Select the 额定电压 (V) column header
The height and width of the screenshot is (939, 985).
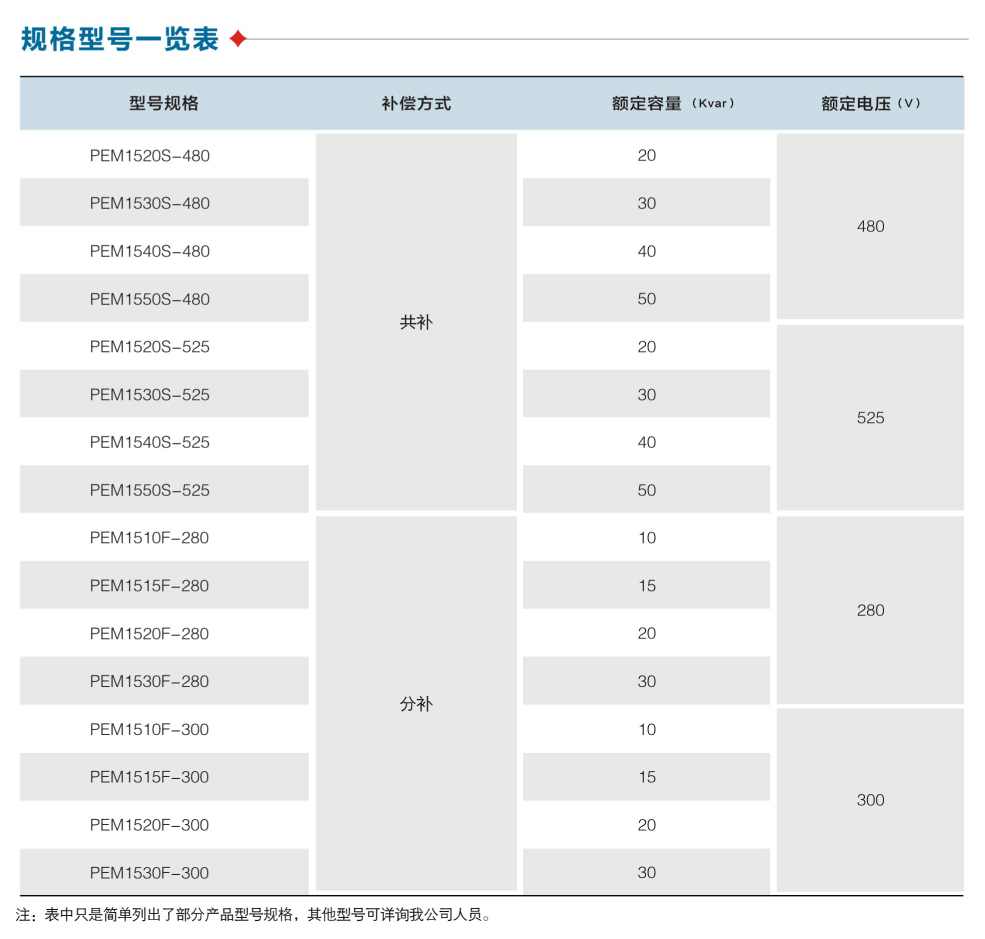click(x=870, y=103)
